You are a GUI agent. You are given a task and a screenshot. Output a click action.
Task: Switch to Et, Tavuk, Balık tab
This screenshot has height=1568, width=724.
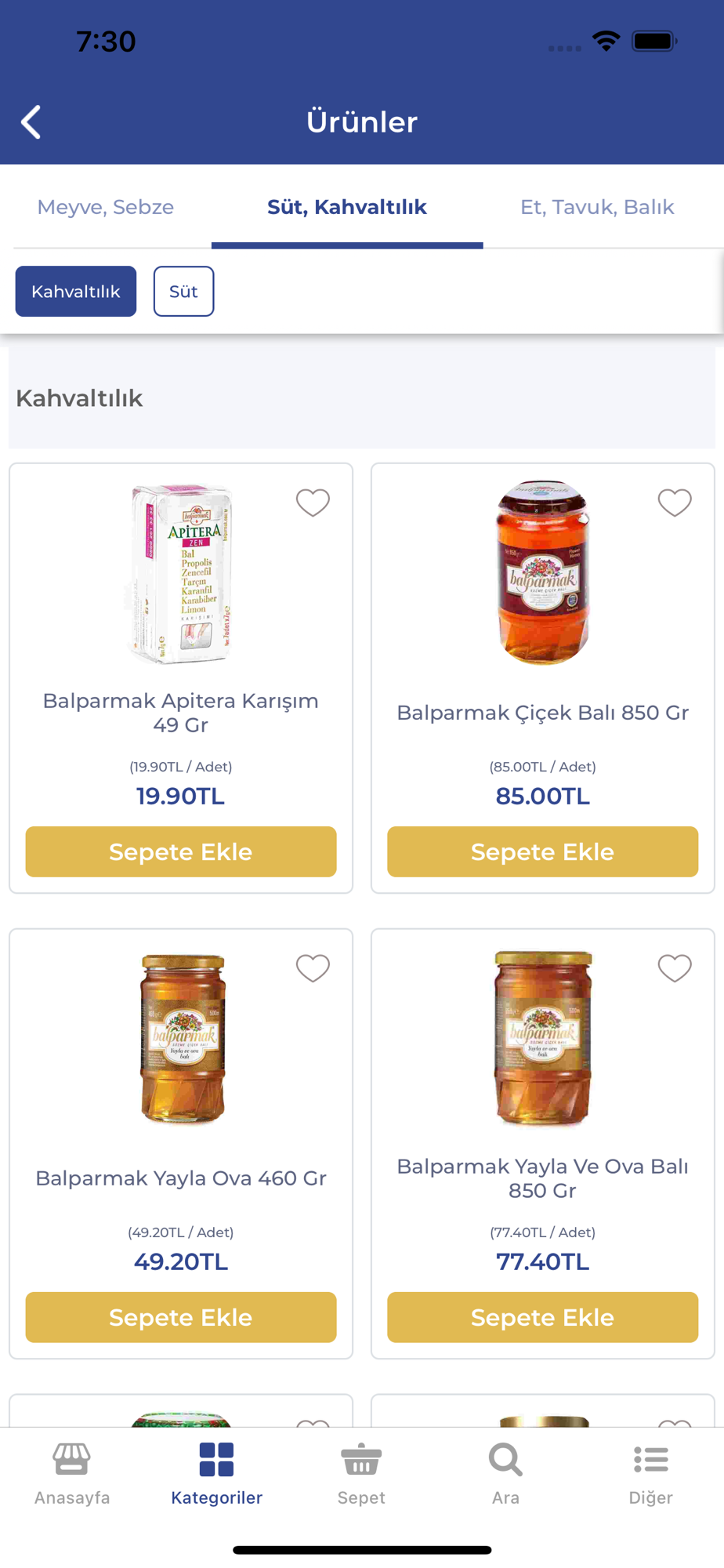(x=597, y=207)
